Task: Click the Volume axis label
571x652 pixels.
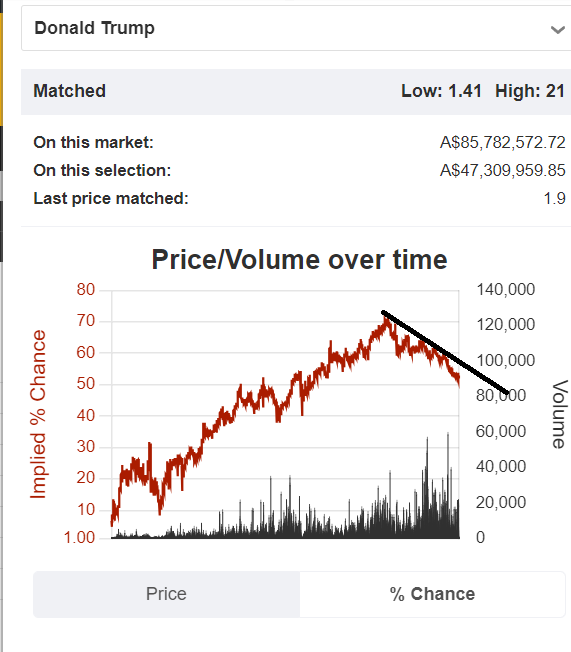Action: 559,414
